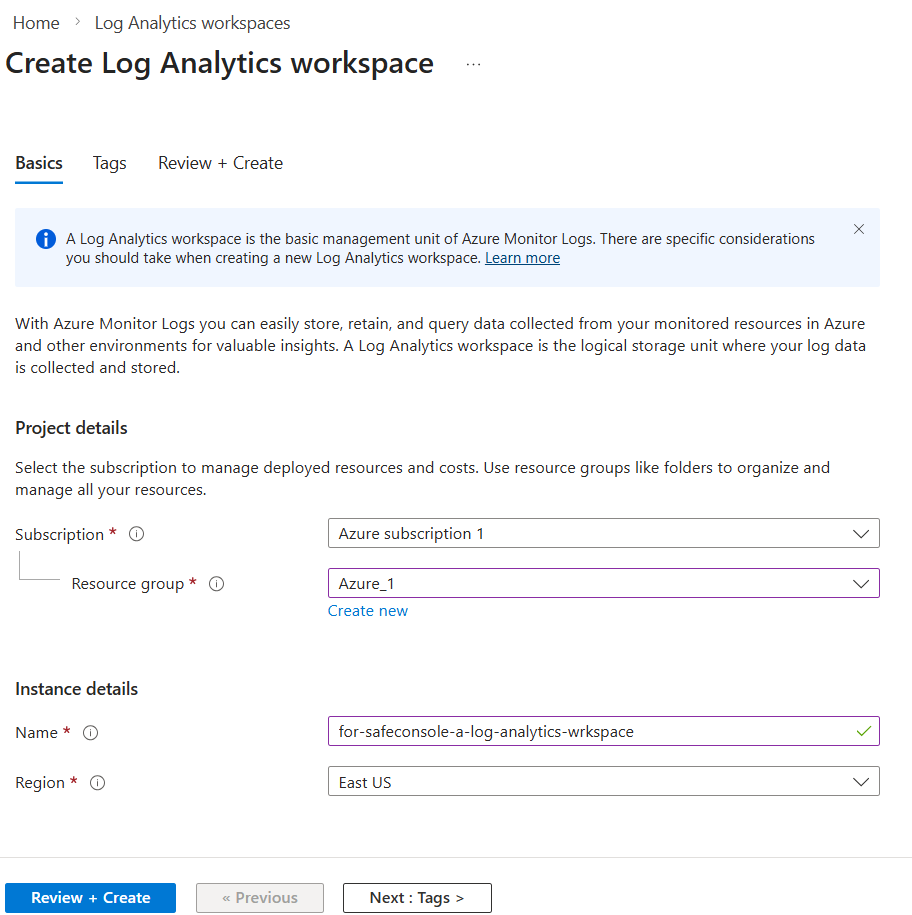The image size is (912, 915).
Task: Open Log Analytics workspaces breadcrumb
Action: click(x=193, y=23)
